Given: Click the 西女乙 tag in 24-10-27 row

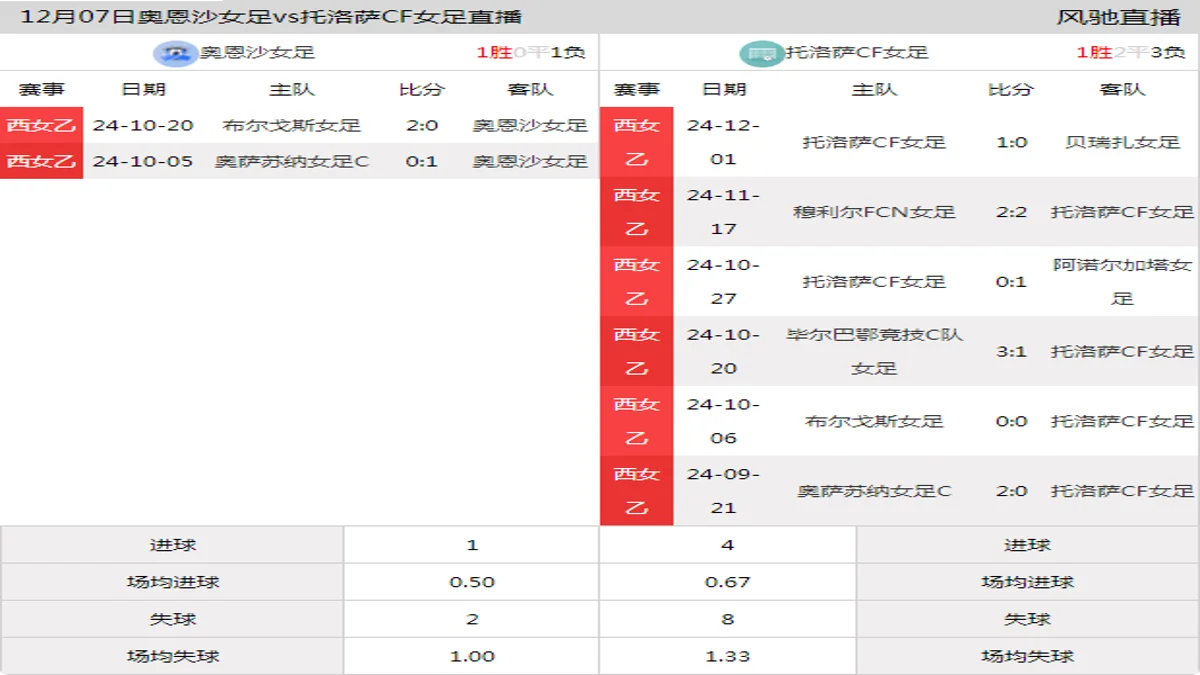Looking at the screenshot, I should 637,282.
